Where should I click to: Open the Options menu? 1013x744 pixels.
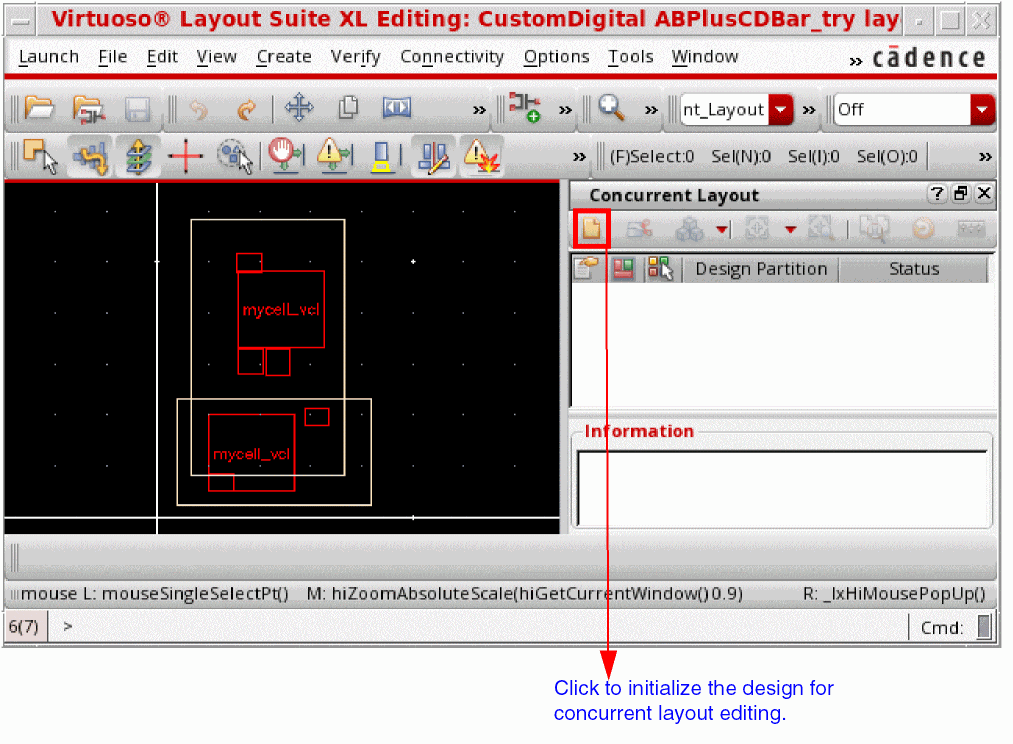556,57
